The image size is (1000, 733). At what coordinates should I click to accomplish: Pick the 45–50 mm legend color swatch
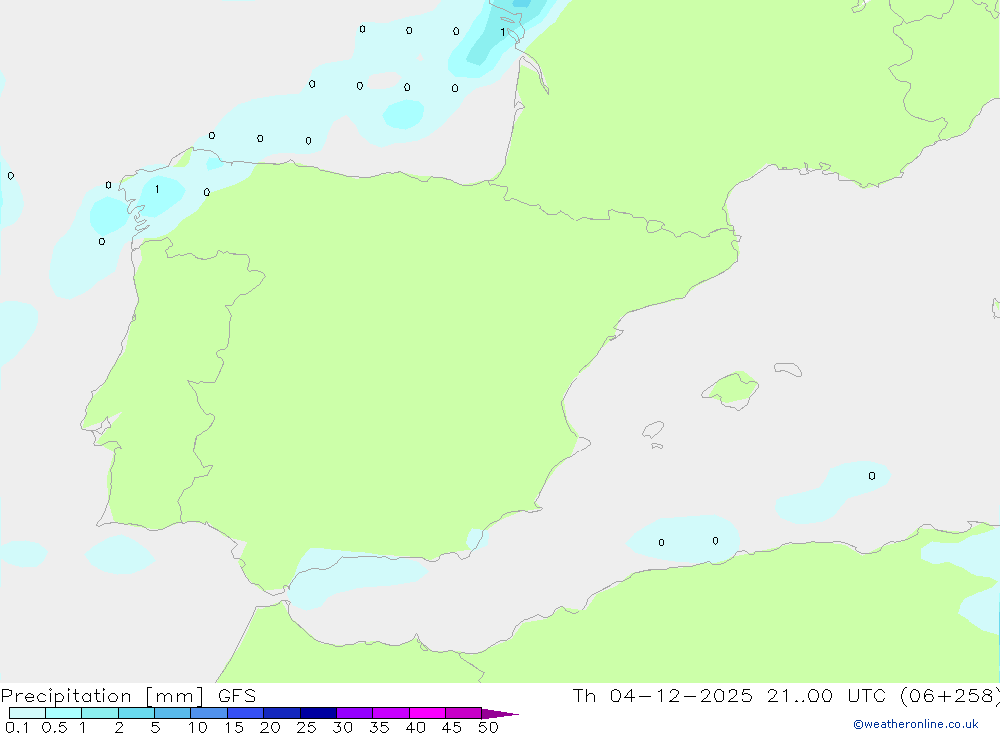point(463,713)
